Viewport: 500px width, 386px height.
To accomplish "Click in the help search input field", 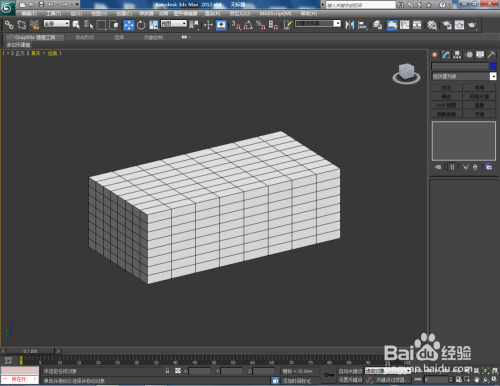I will 360,5.
